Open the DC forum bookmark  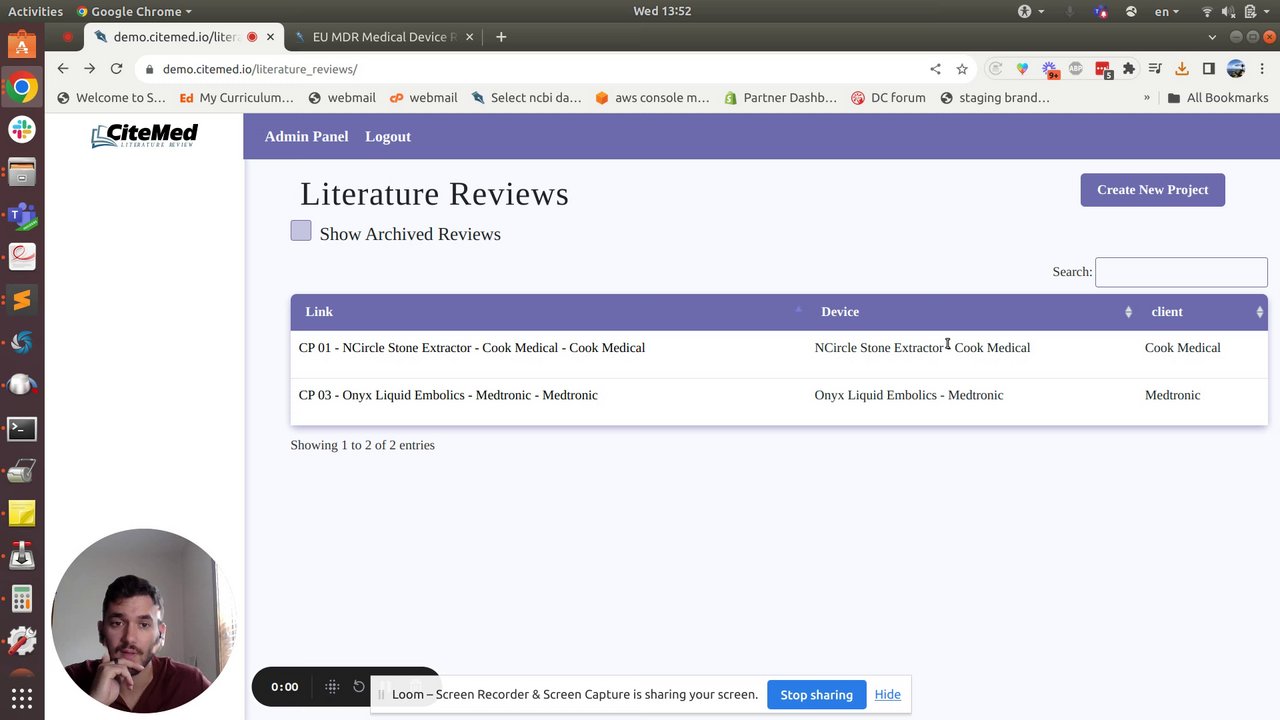(888, 98)
